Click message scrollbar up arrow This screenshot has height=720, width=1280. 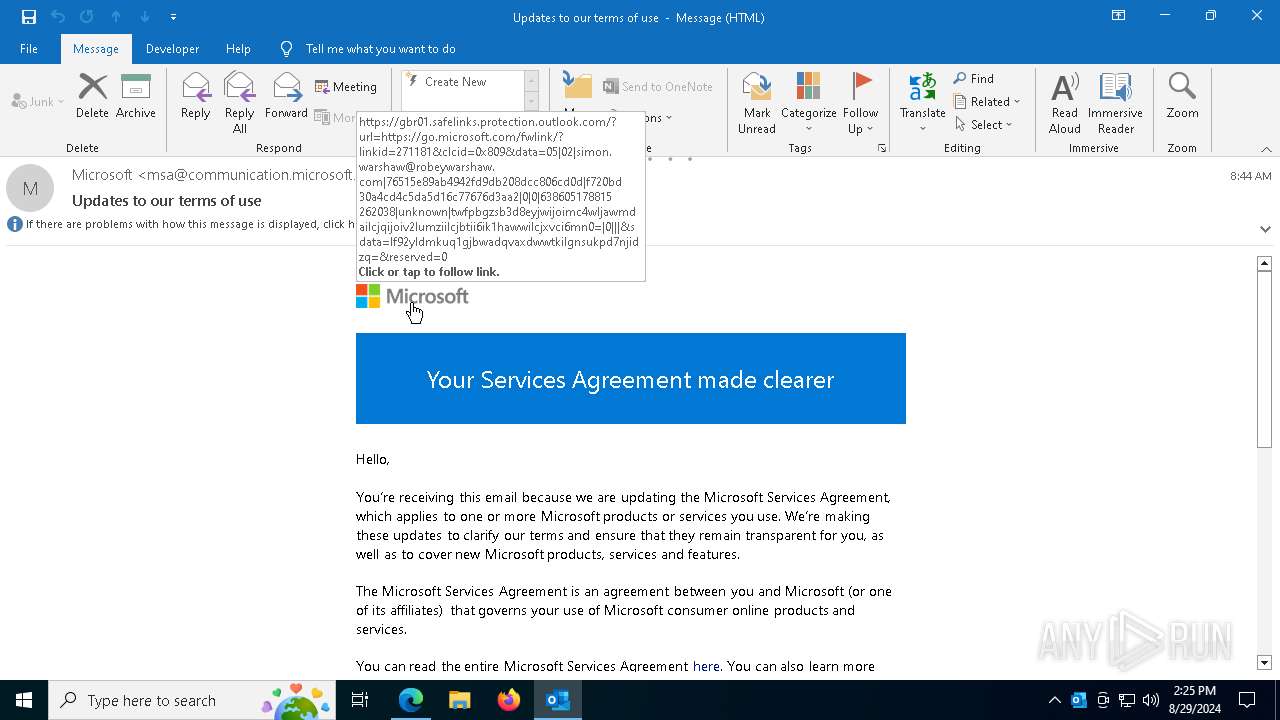1264,264
